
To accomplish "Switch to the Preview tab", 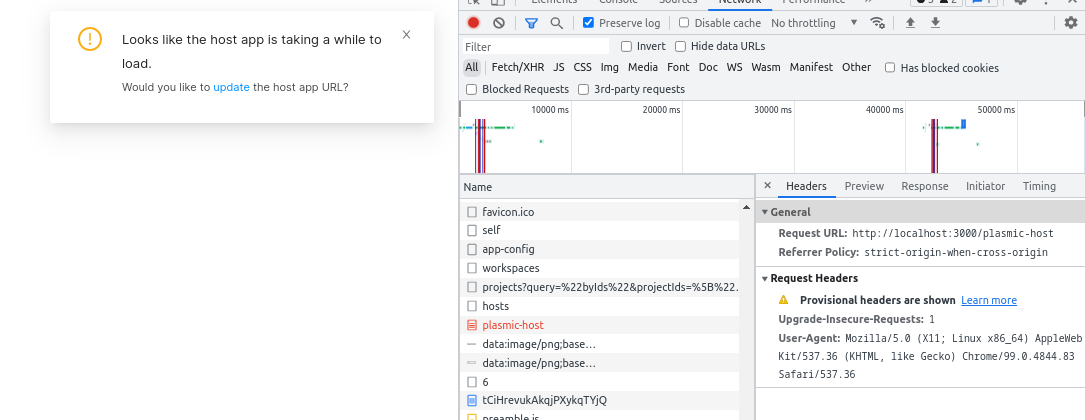I will tap(864, 186).
